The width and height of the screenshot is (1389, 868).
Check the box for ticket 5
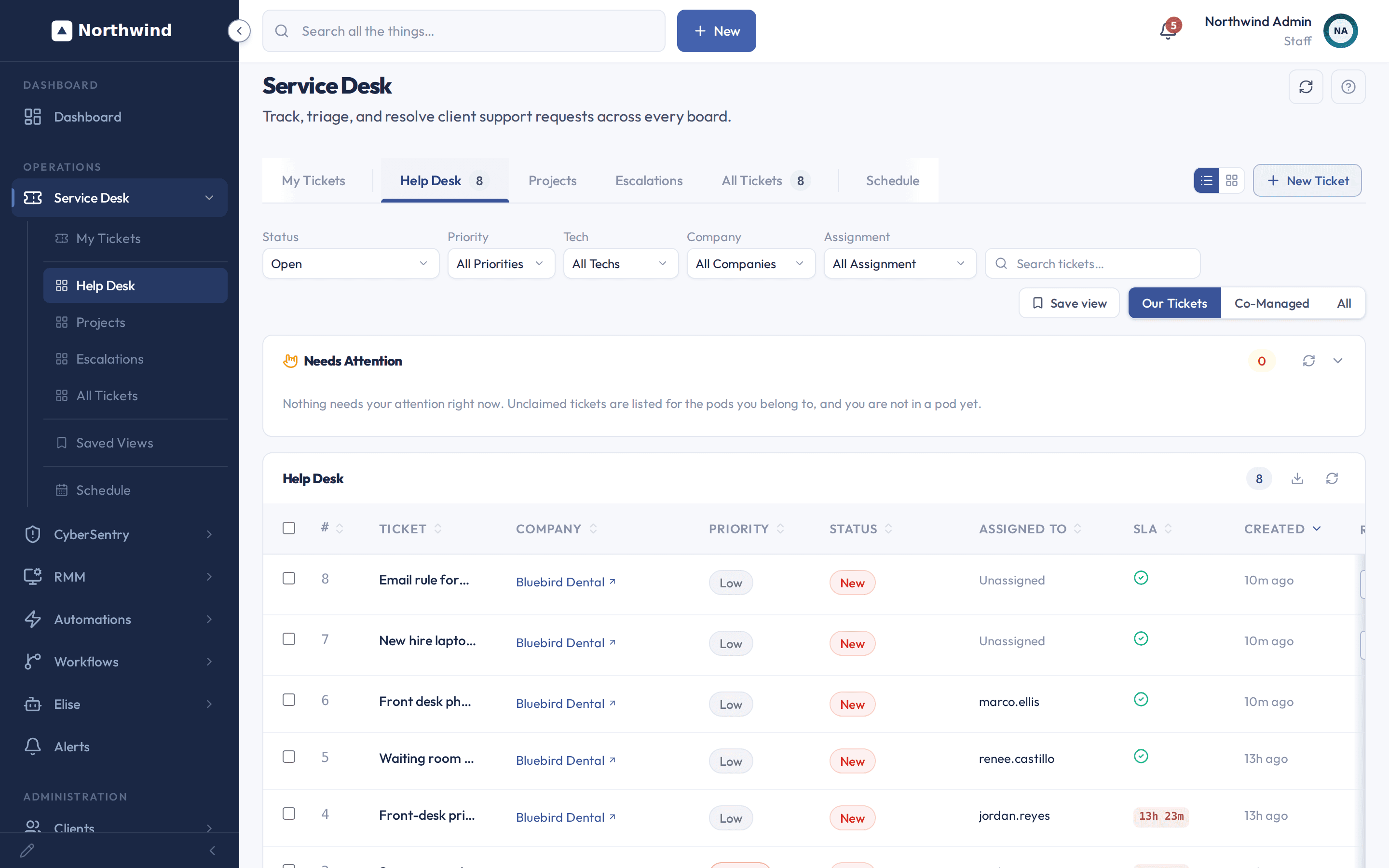tap(289, 757)
